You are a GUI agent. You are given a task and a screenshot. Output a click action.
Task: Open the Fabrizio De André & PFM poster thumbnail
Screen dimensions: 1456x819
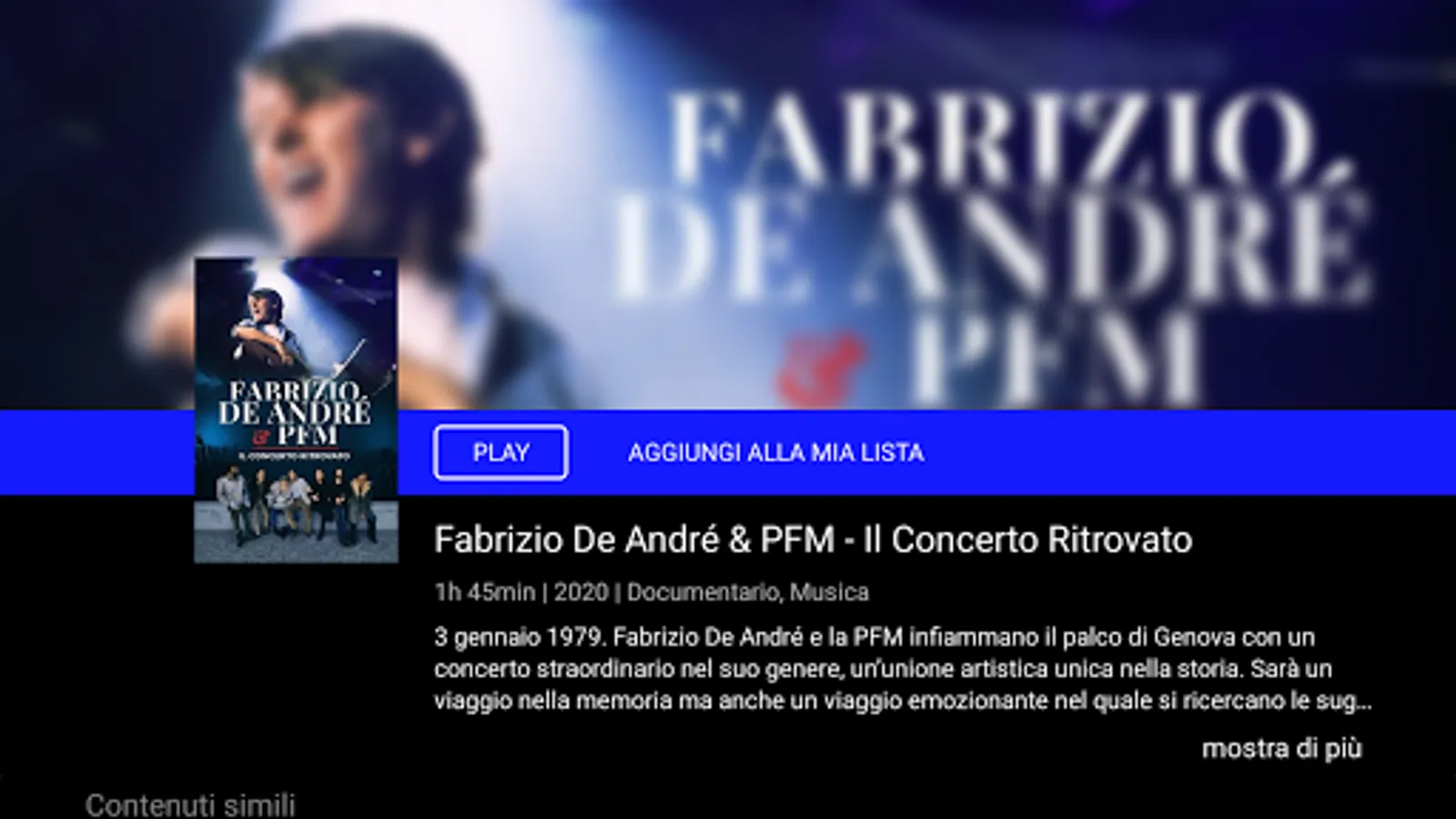click(296, 410)
